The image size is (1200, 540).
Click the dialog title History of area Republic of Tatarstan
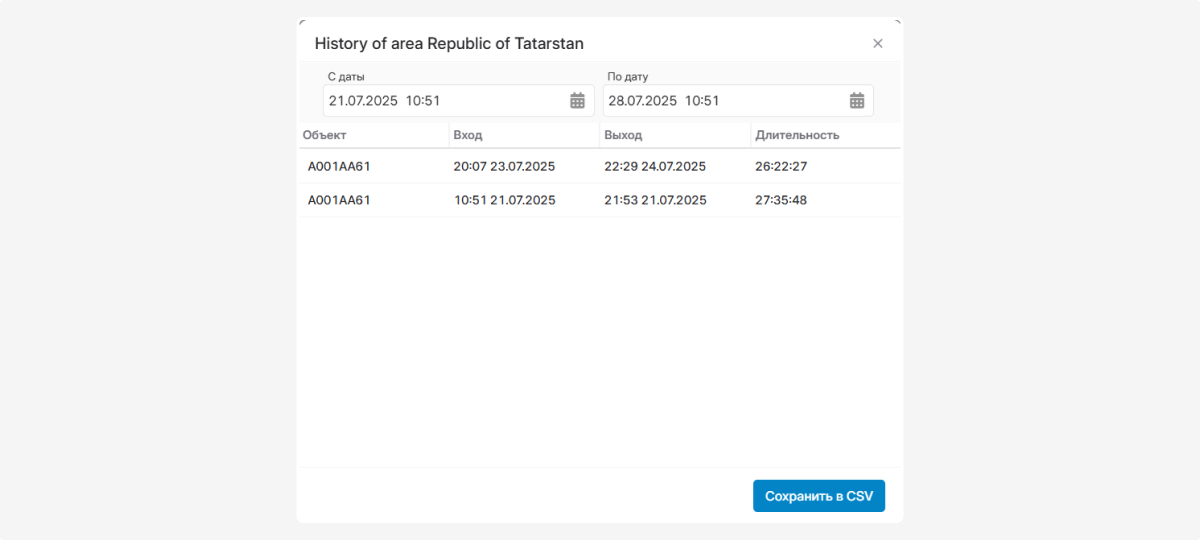coord(449,43)
